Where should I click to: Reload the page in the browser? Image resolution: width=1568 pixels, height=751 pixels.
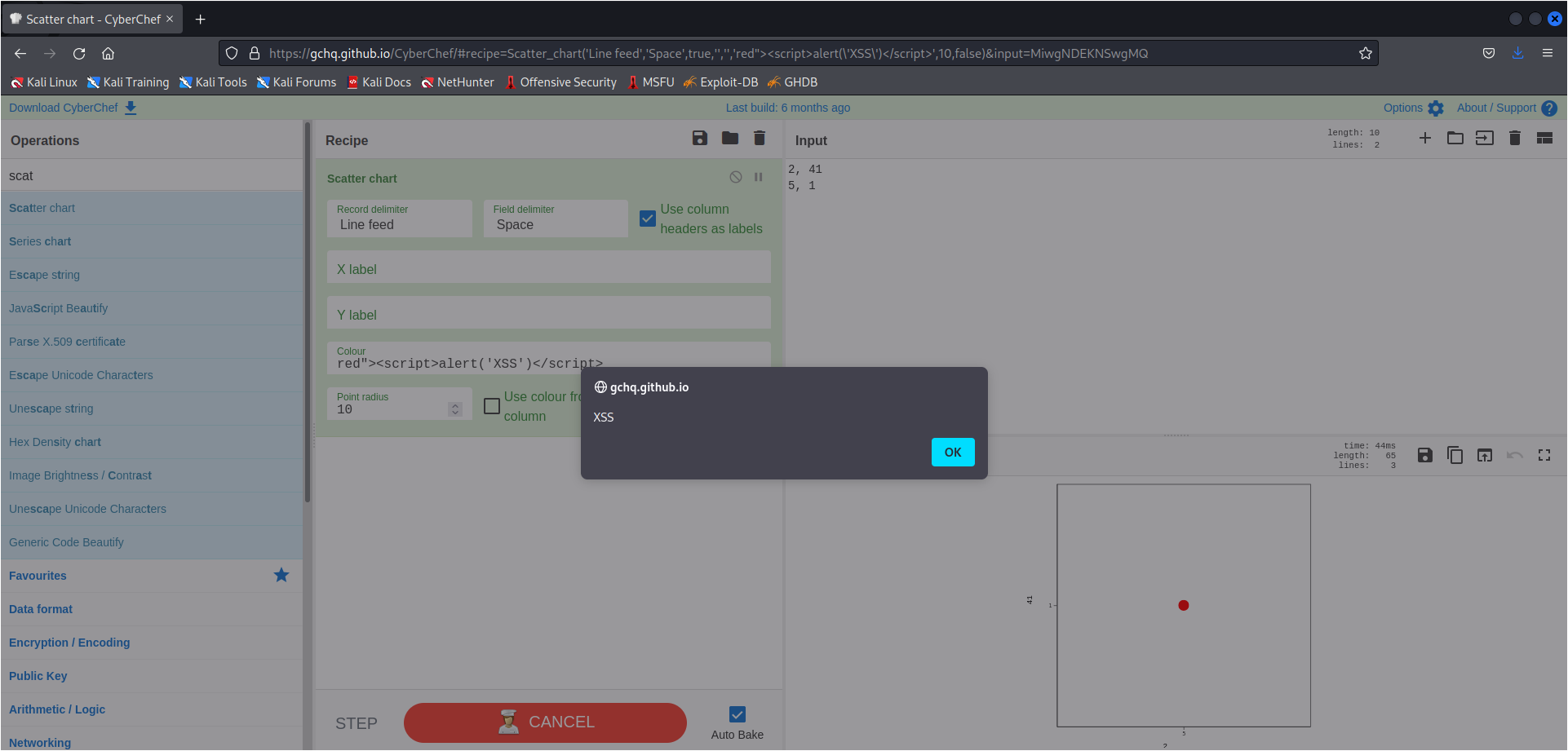(79, 54)
